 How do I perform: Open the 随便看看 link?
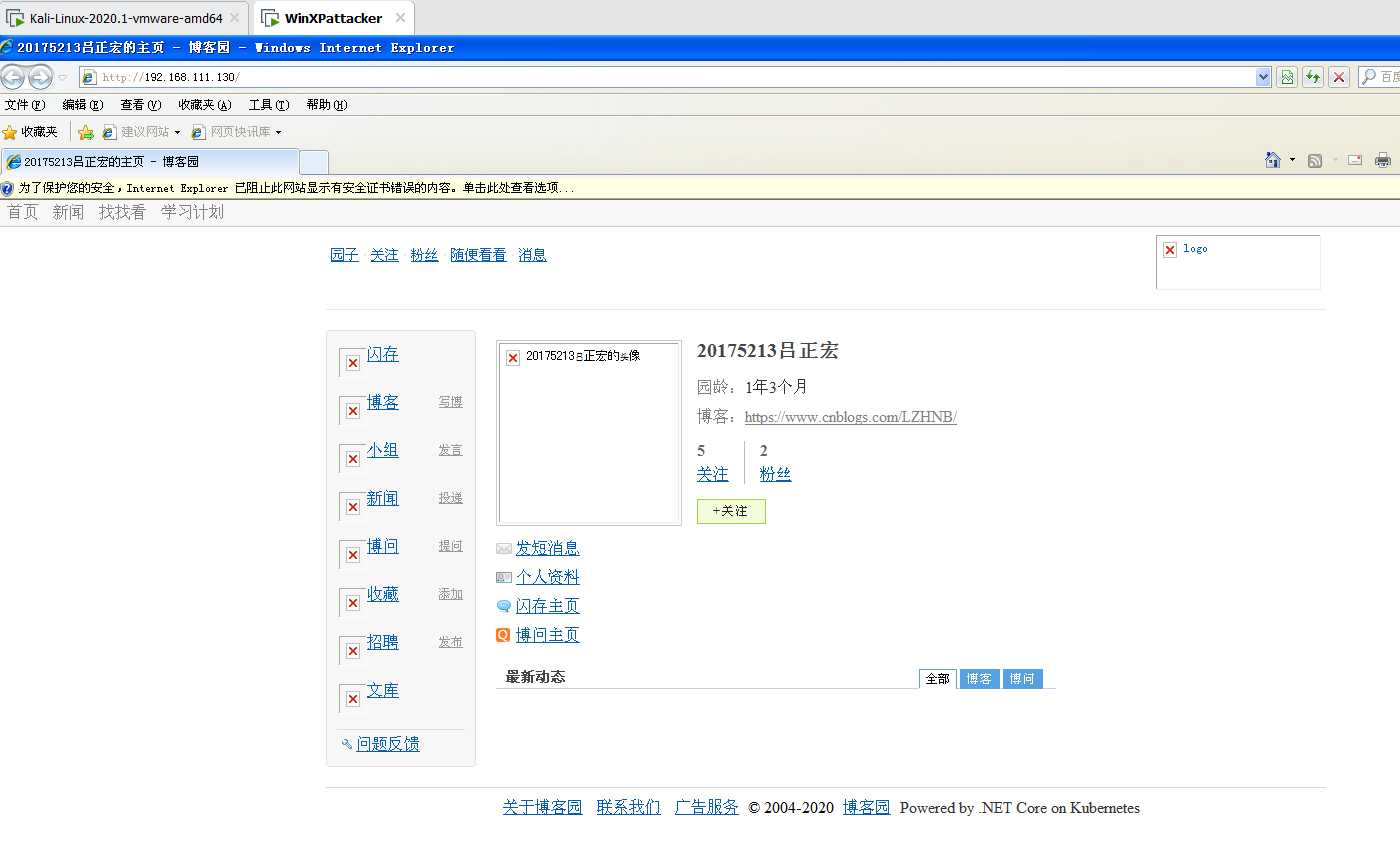(x=478, y=255)
